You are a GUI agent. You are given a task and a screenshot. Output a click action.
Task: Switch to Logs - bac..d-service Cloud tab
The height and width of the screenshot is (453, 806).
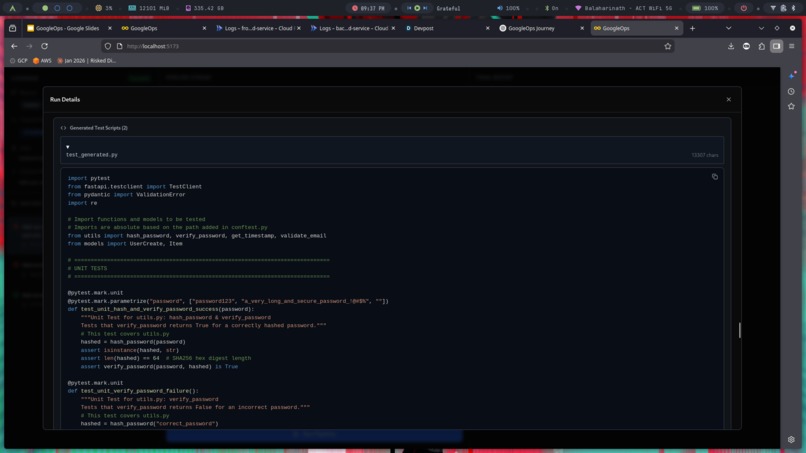(352, 28)
